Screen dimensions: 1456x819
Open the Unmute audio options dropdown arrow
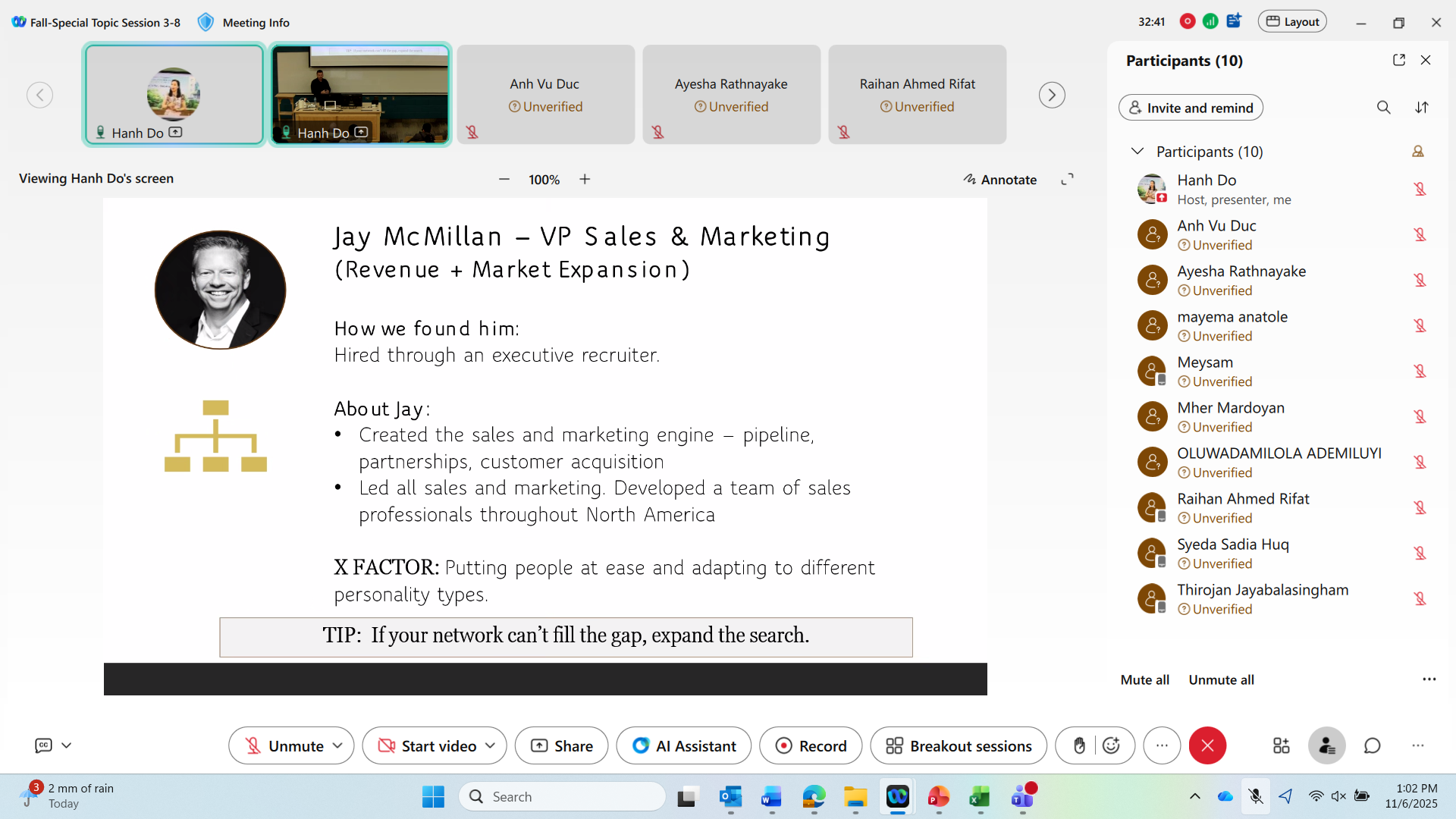point(338,746)
